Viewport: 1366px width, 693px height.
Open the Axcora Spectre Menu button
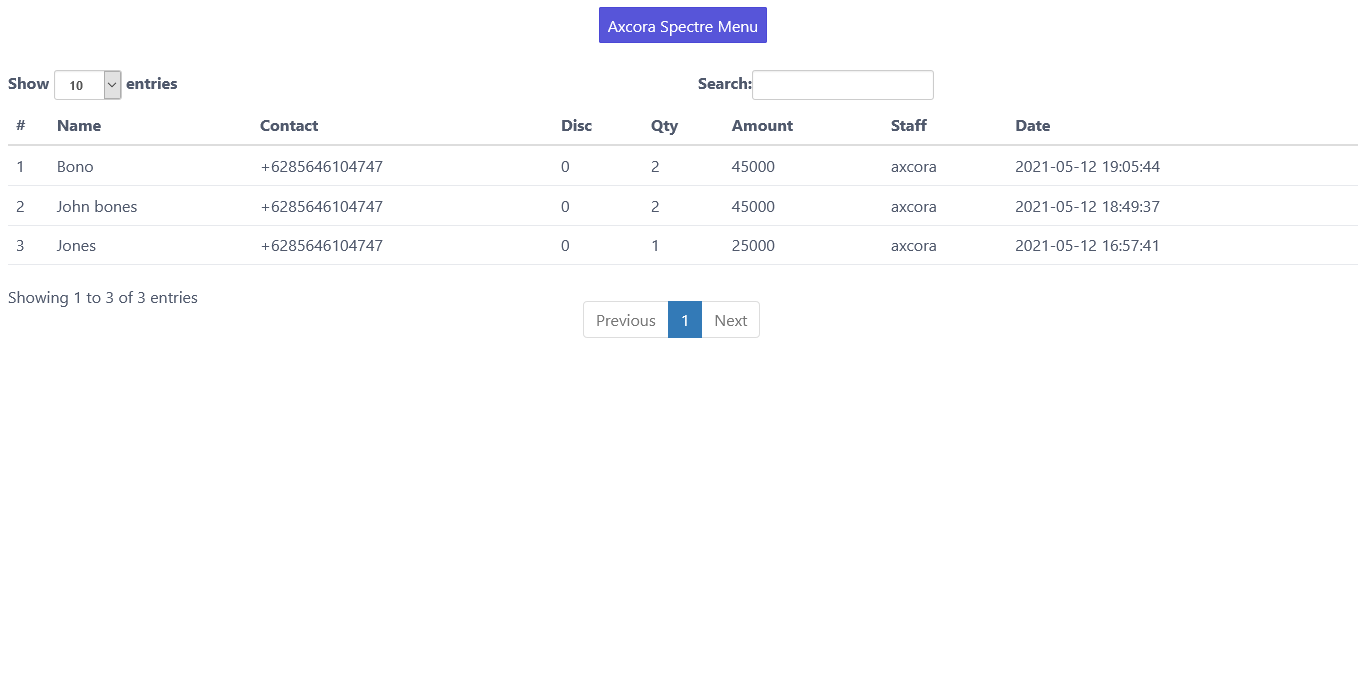coord(683,26)
